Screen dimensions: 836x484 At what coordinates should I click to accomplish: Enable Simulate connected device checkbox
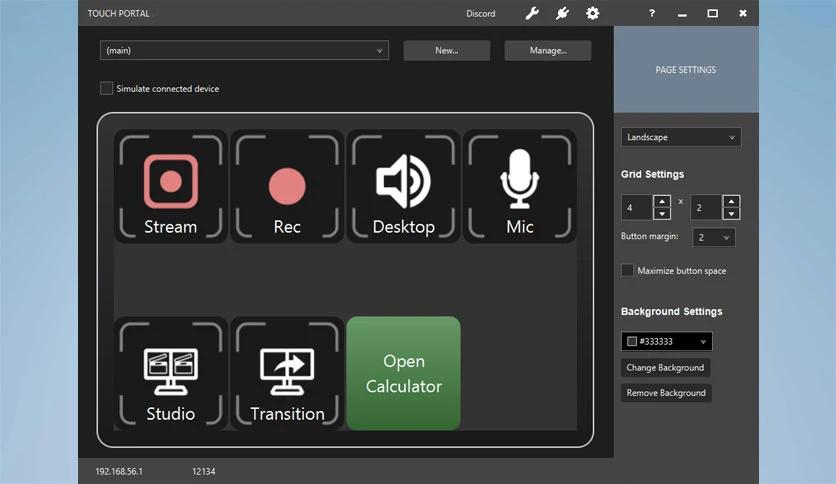click(x=107, y=88)
